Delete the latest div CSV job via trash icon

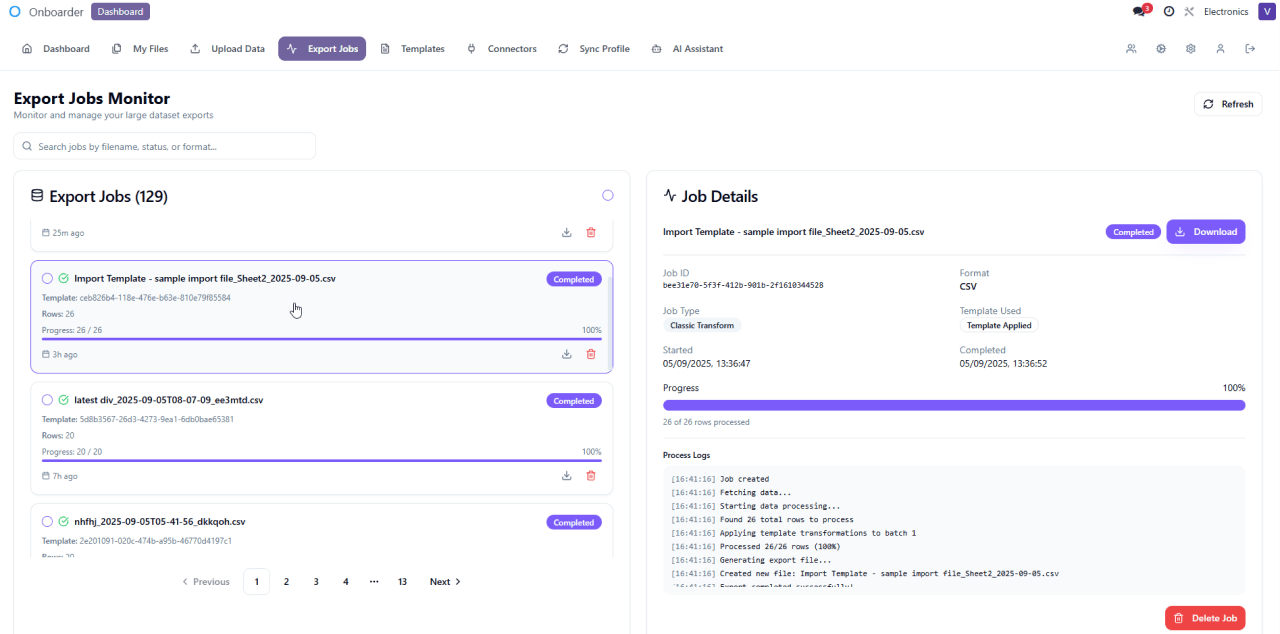coord(591,476)
